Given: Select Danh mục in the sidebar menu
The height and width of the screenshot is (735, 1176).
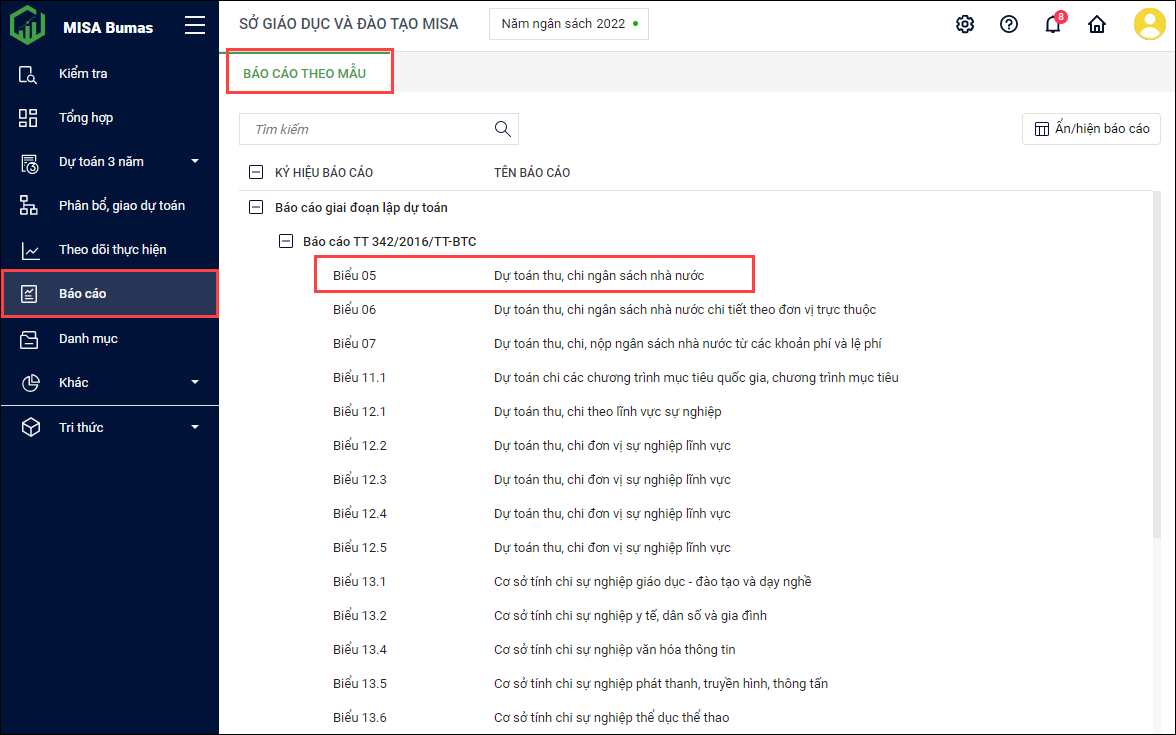Looking at the screenshot, I should (x=88, y=339).
